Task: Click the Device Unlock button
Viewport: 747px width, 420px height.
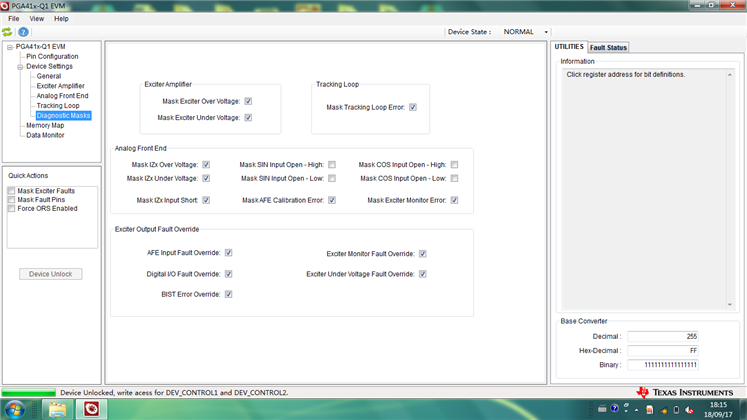Action: 50,274
